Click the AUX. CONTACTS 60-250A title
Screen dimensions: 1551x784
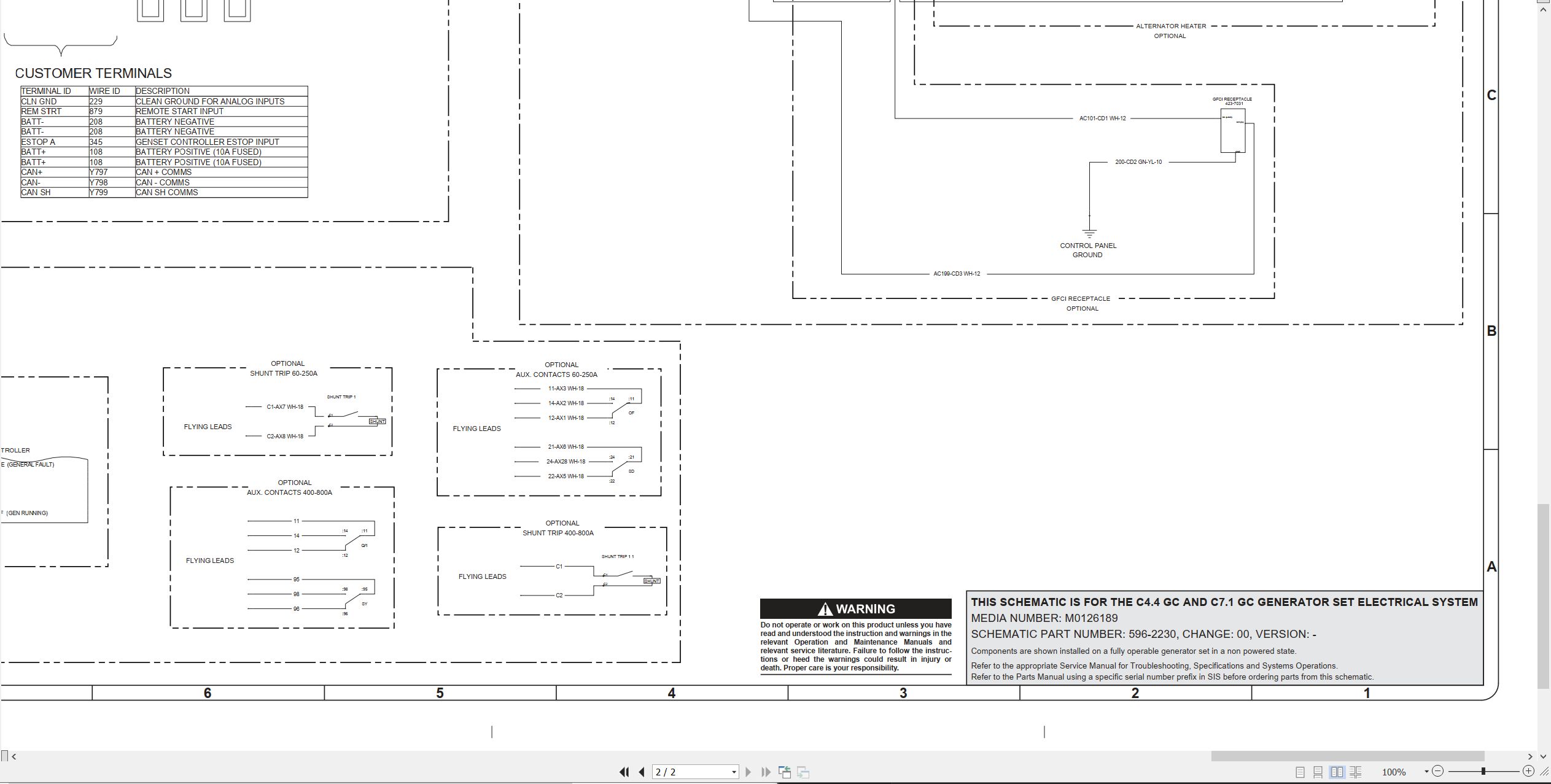point(556,375)
